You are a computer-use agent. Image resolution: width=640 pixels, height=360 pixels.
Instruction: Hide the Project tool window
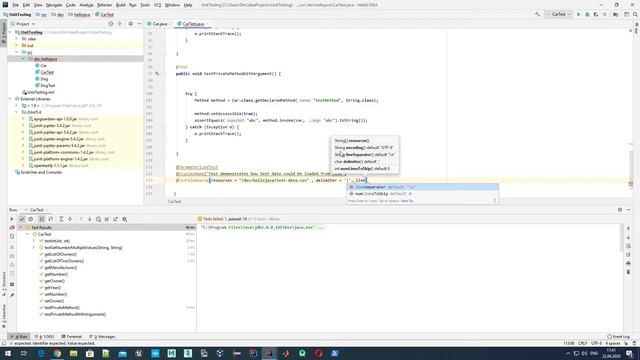tap(139, 24)
